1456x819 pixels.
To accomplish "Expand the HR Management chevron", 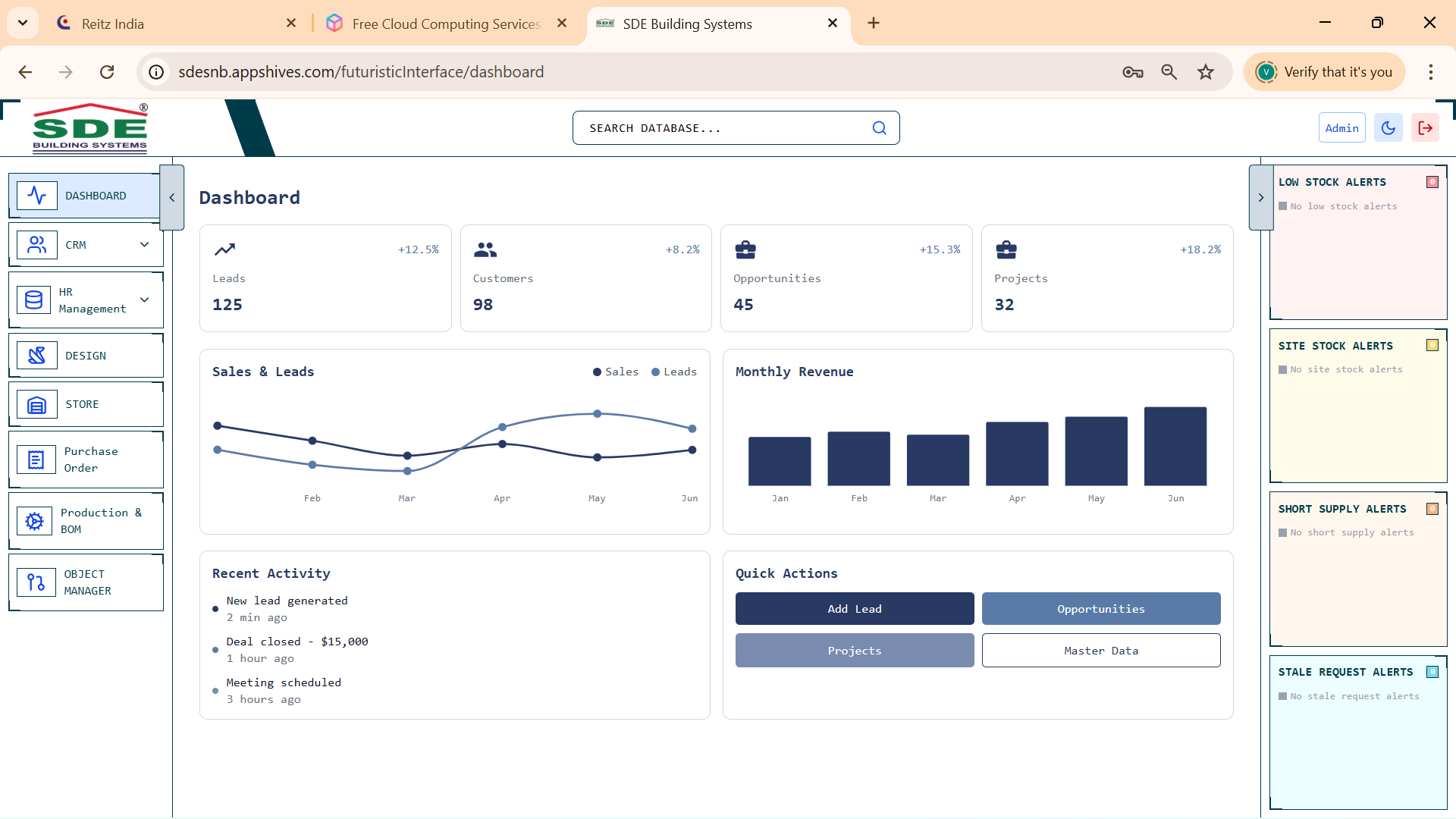I will click(144, 300).
